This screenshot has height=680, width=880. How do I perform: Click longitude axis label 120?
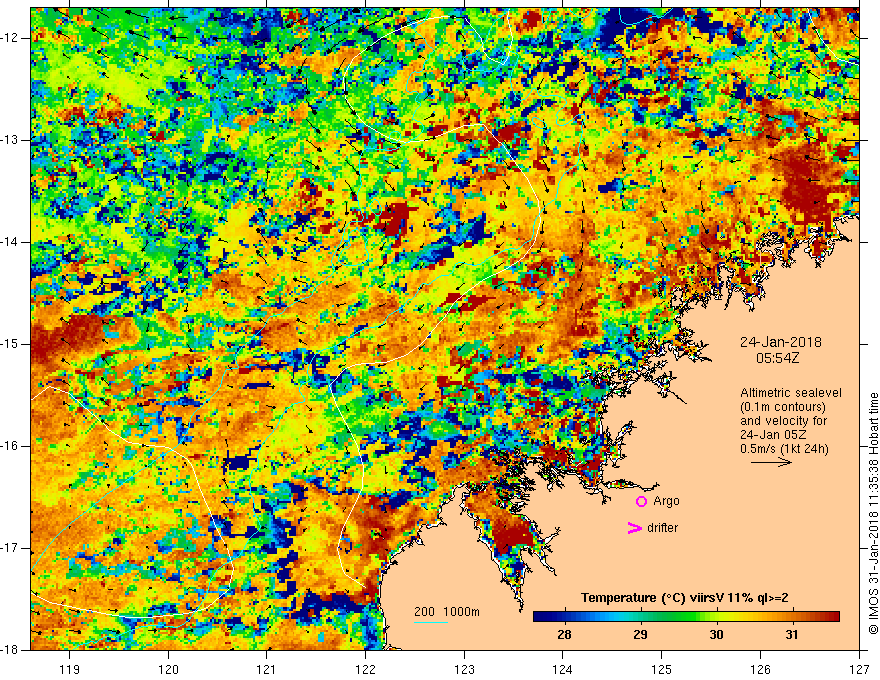[168, 669]
